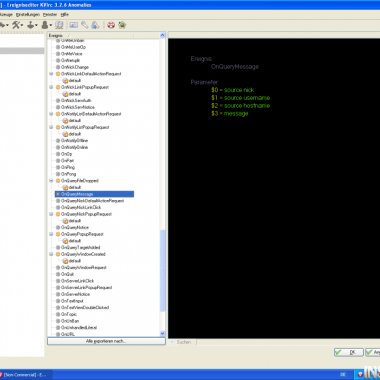Click the event list scrollbar down arrow
Screen dimensions: 380x380
coord(163,334)
